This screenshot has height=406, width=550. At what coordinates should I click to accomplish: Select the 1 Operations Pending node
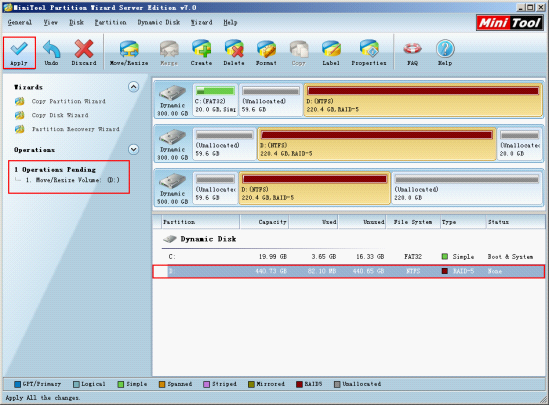pos(55,169)
